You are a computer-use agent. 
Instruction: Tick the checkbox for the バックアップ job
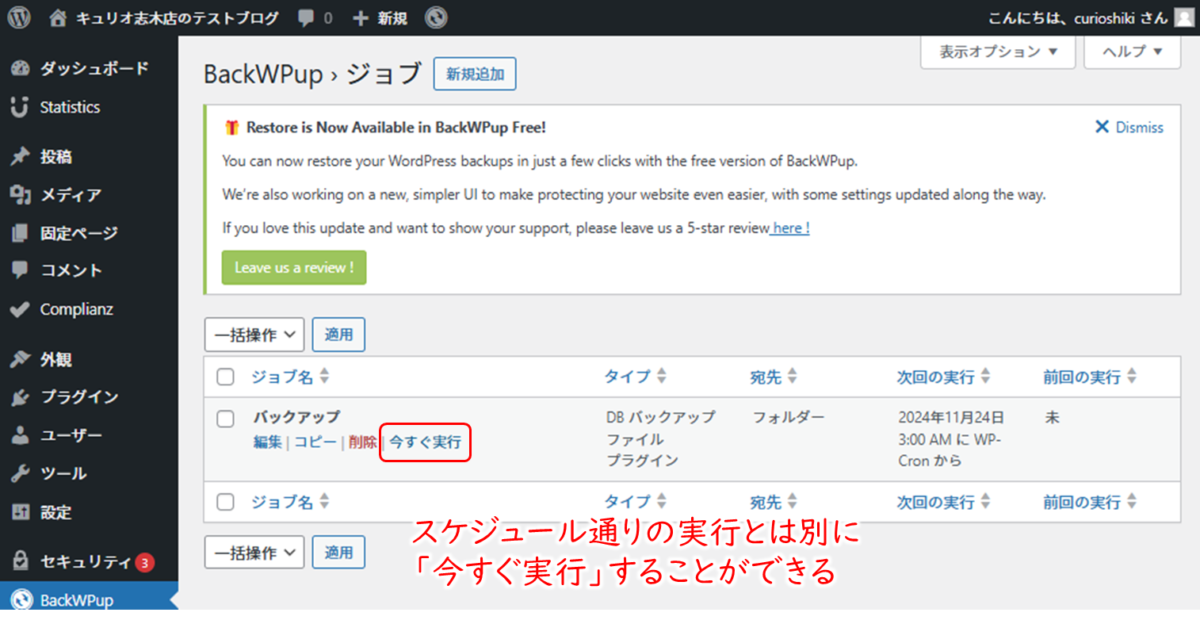[225, 418]
